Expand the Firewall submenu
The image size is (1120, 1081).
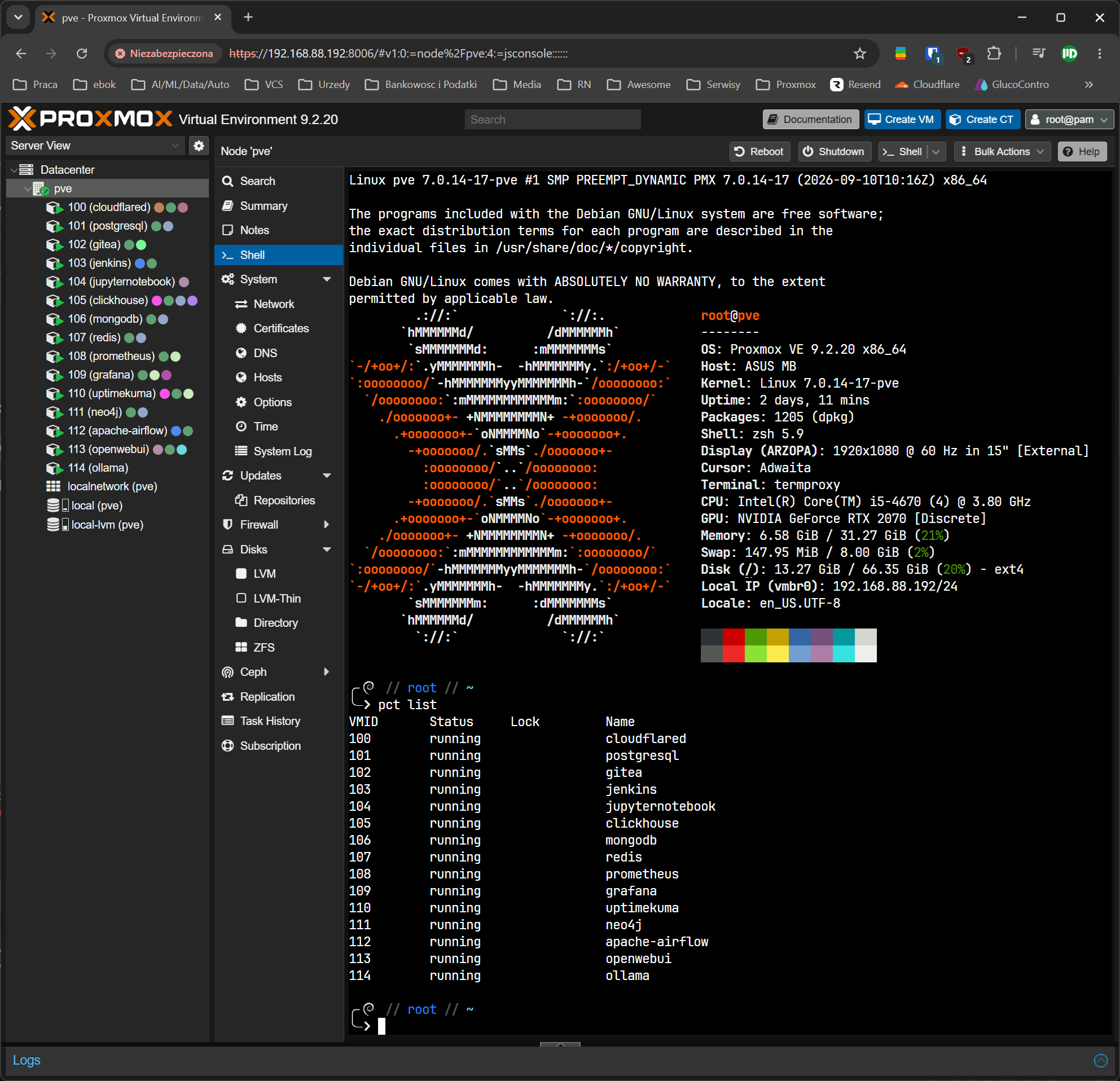pyautogui.click(x=327, y=525)
